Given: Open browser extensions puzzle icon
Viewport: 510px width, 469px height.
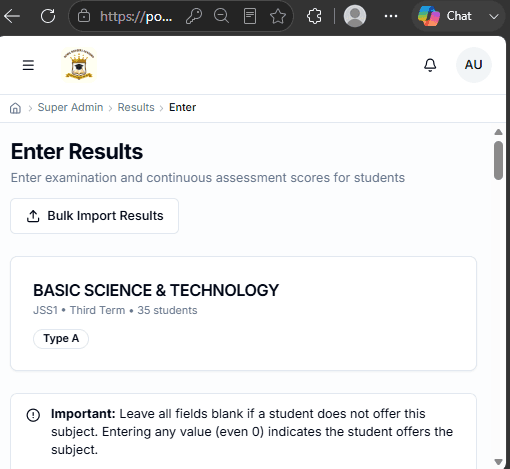Looking at the screenshot, I should (314, 16).
